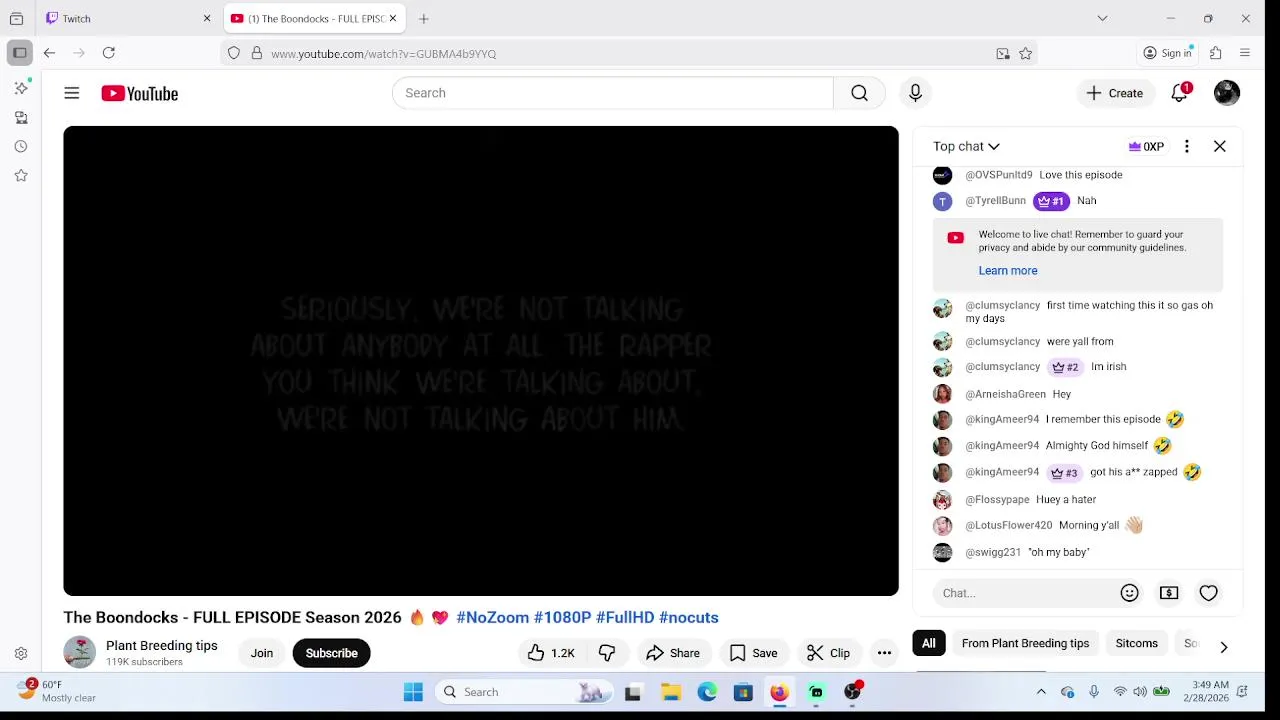Viewport: 1280px width, 720px height.
Task: Open the Windows Start menu
Action: [413, 692]
